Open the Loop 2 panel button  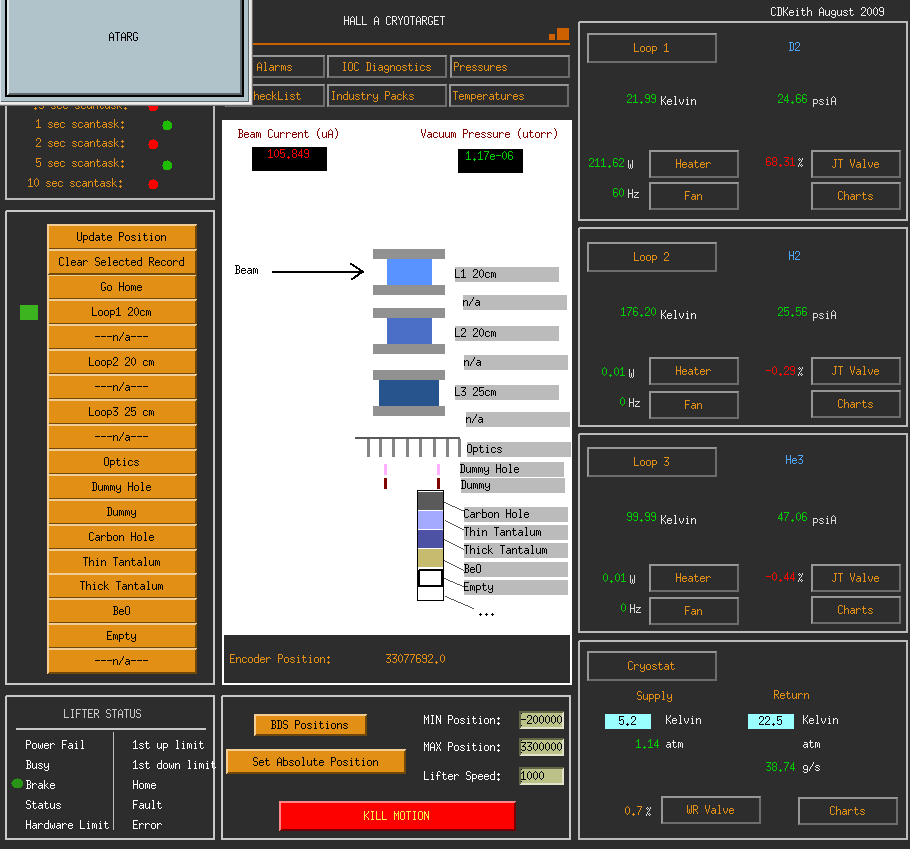[651, 256]
